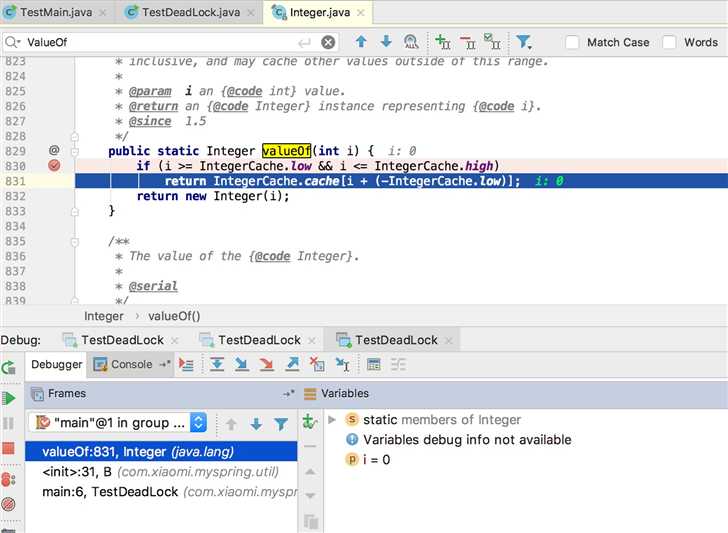The height and width of the screenshot is (533, 728).
Task: Rerun TestDeadLock debug session
Action: pyautogui.click(x=9, y=368)
